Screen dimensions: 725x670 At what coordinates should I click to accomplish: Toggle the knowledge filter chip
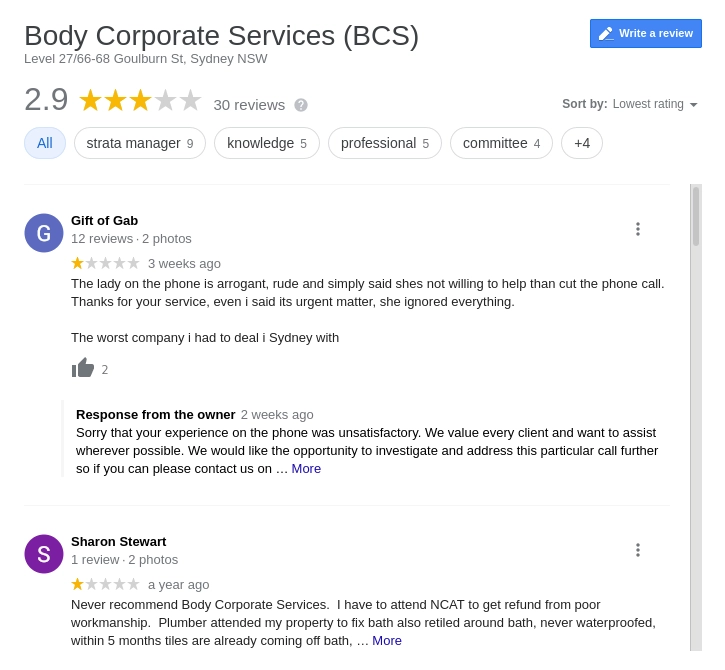[x=267, y=143]
